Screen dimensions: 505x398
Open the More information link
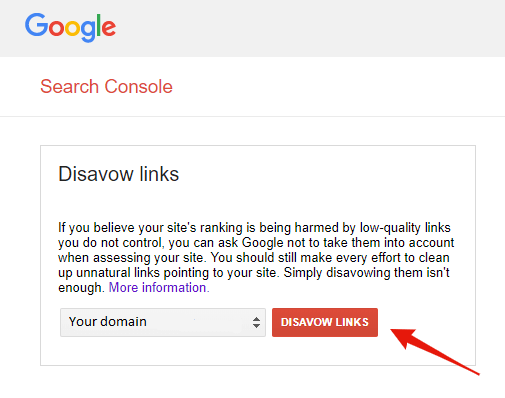click(x=159, y=287)
